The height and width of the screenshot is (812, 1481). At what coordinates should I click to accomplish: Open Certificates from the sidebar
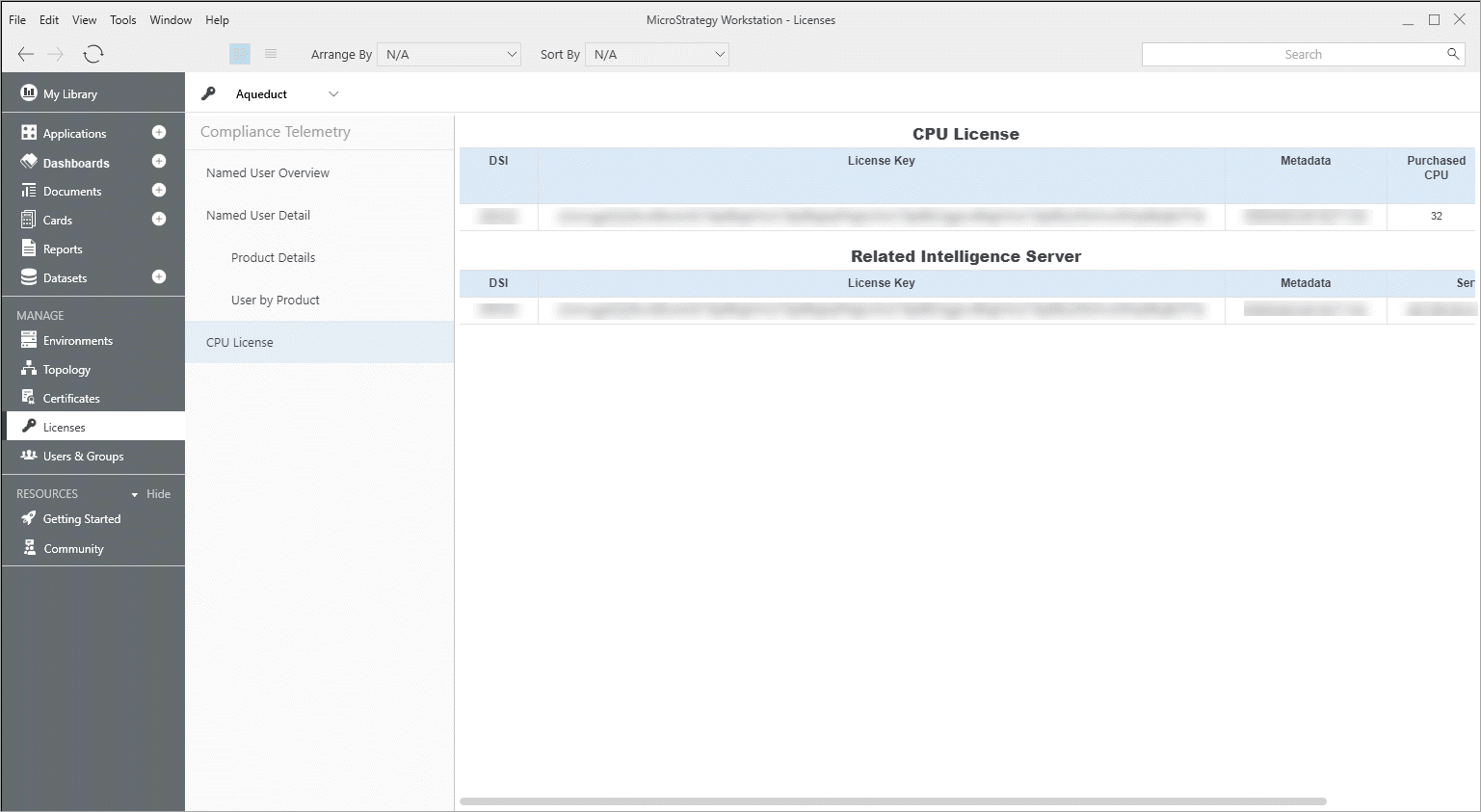click(x=71, y=399)
